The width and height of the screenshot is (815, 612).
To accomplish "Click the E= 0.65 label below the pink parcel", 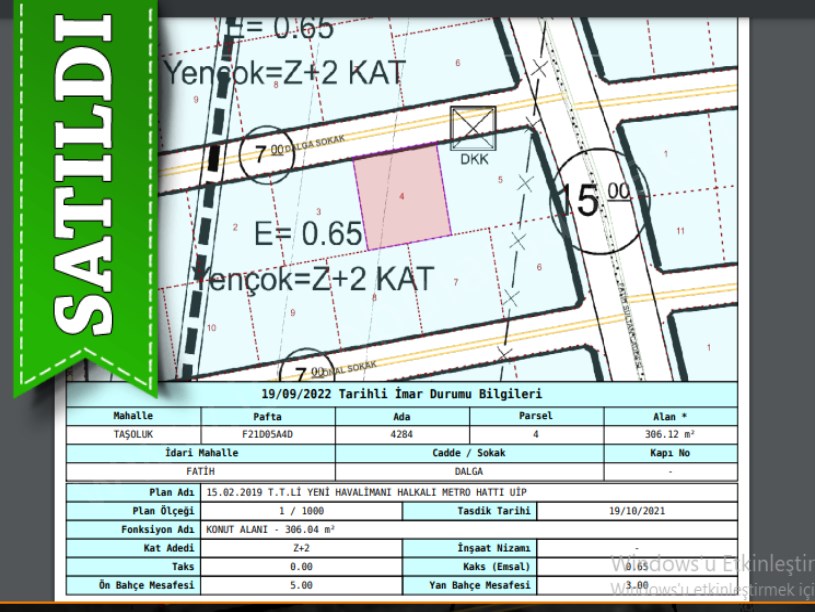I will 308,234.
